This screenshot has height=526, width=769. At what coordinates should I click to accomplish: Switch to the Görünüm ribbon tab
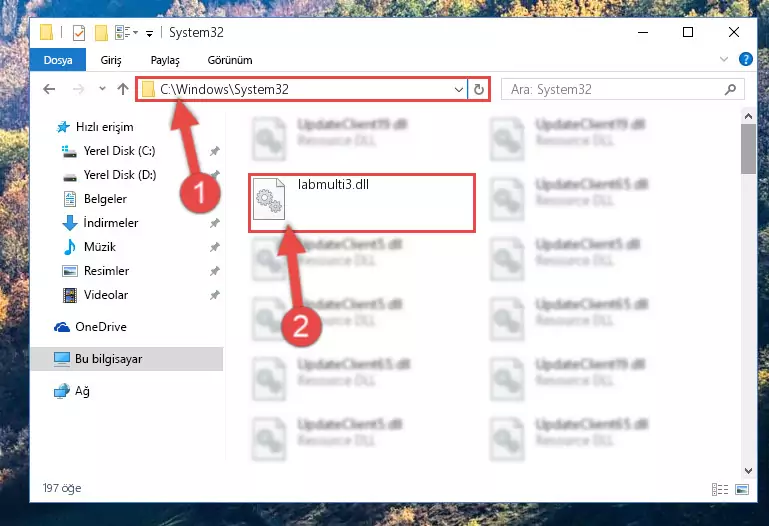point(230,60)
